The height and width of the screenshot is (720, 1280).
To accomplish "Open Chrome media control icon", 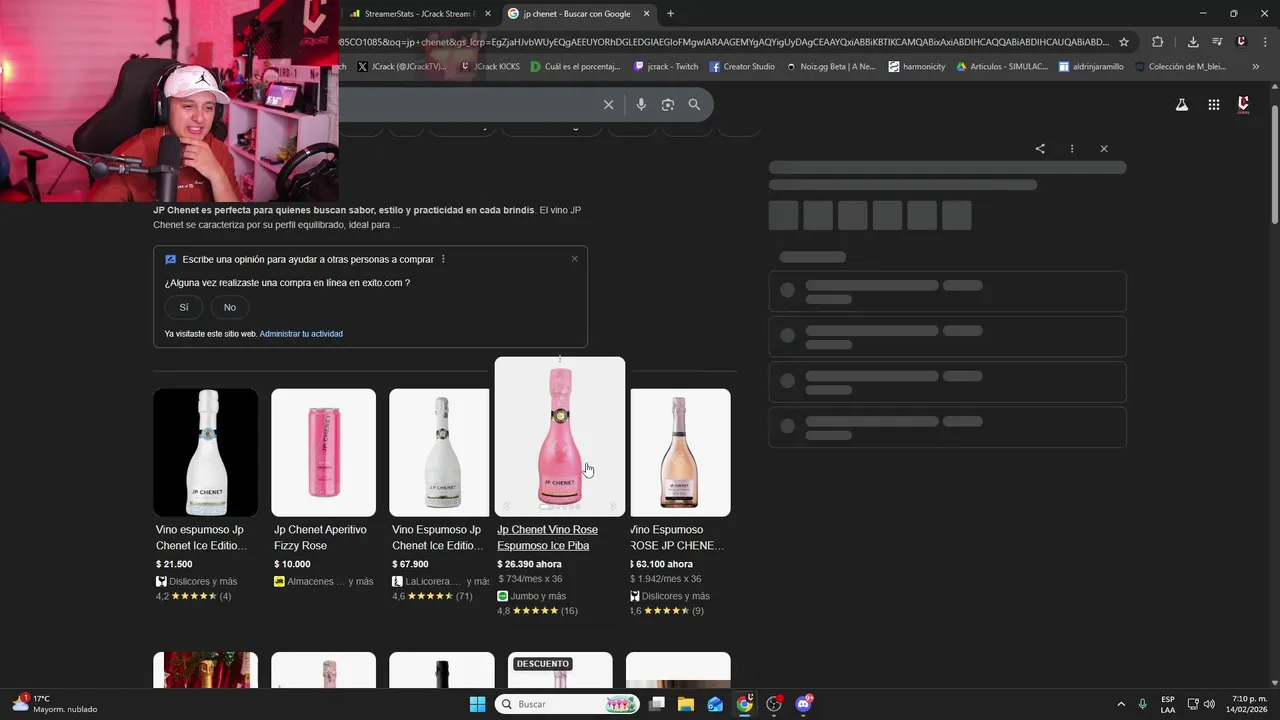I will 1217,42.
